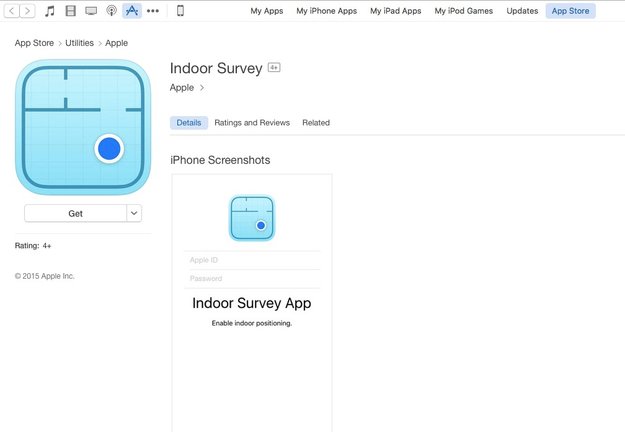Switch to My iPhone Apps tab
Viewport: 625px width, 432px height.
click(x=326, y=11)
